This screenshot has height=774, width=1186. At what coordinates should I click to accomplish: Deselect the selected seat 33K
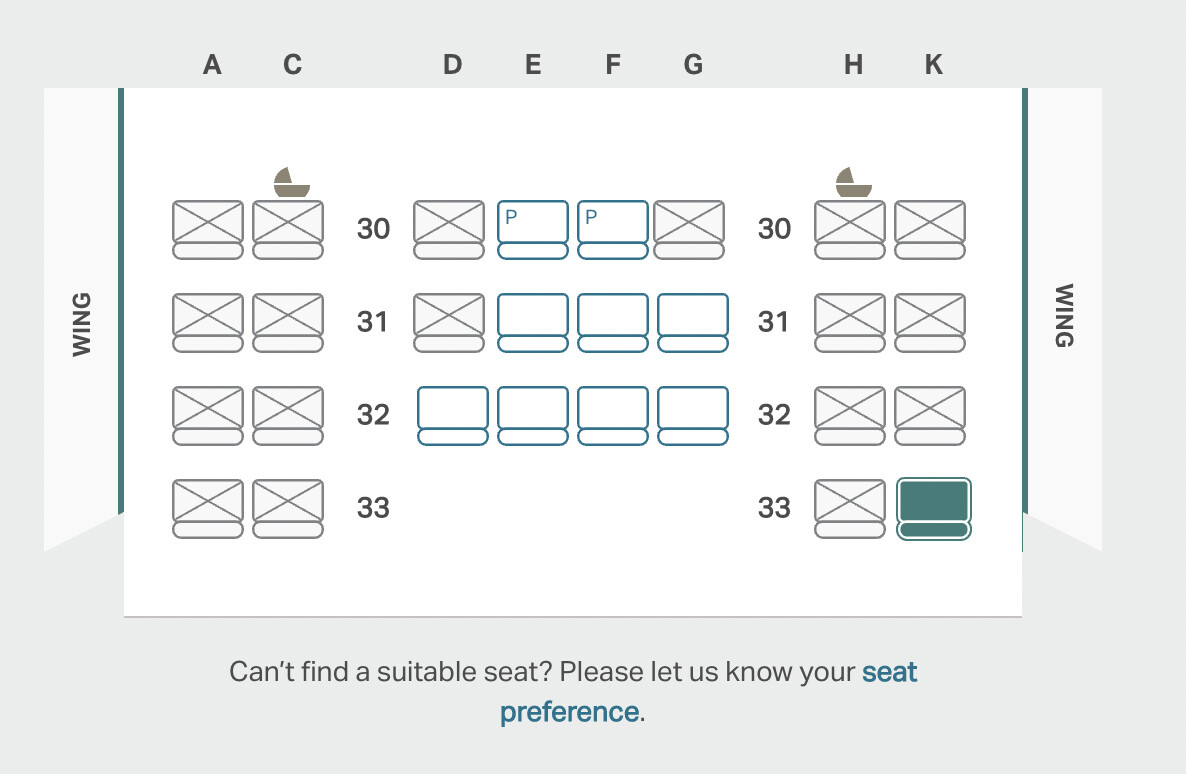click(x=933, y=508)
